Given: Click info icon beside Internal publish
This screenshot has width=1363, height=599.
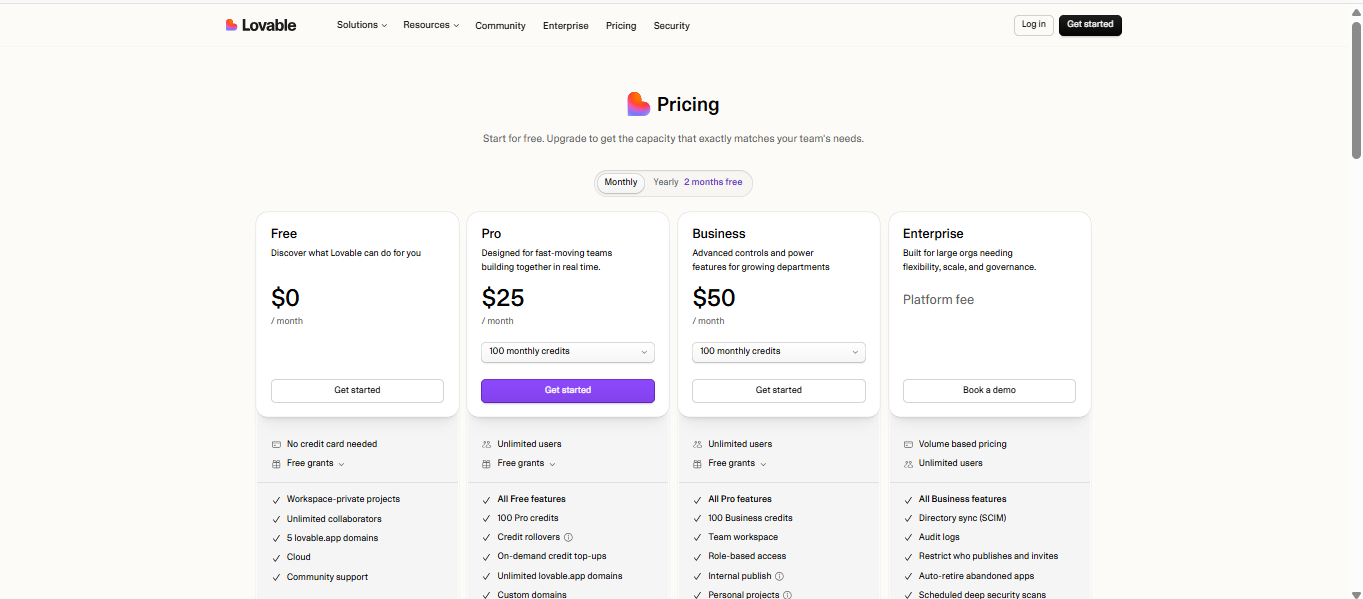Looking at the screenshot, I should coord(779,576).
